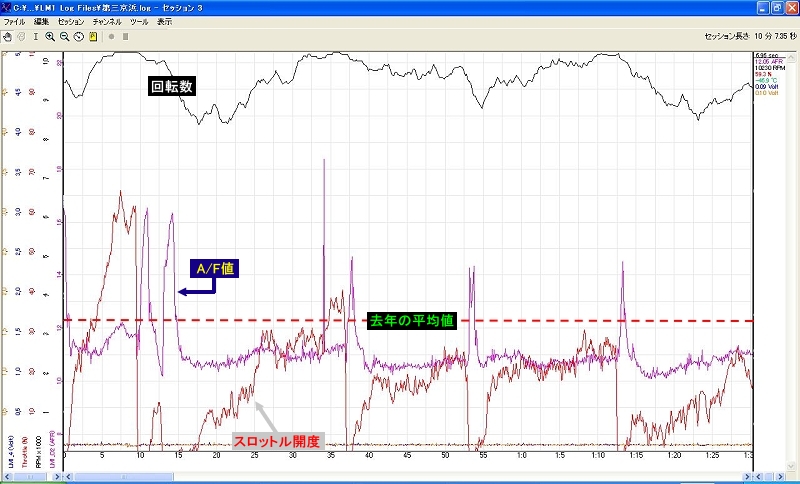Open the セッション menu
800x484 pixels.
(x=71, y=22)
